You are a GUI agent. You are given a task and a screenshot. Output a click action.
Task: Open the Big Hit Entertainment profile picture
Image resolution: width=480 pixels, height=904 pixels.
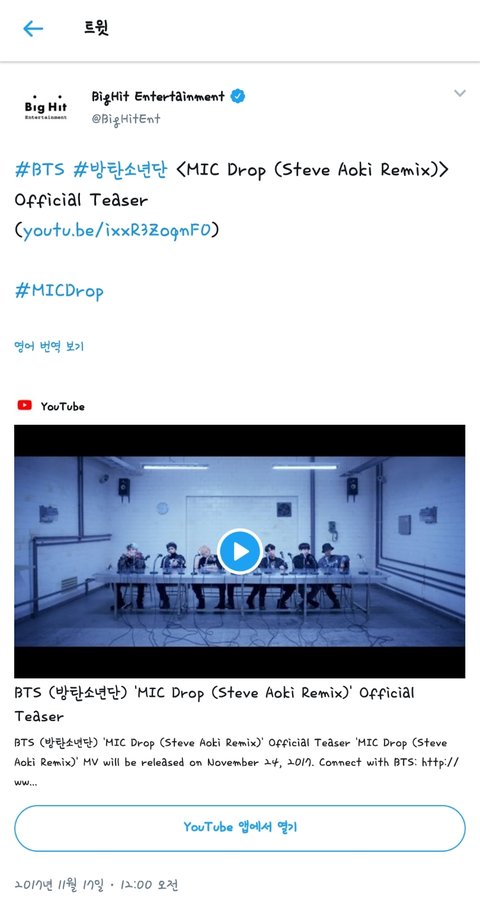(x=46, y=107)
